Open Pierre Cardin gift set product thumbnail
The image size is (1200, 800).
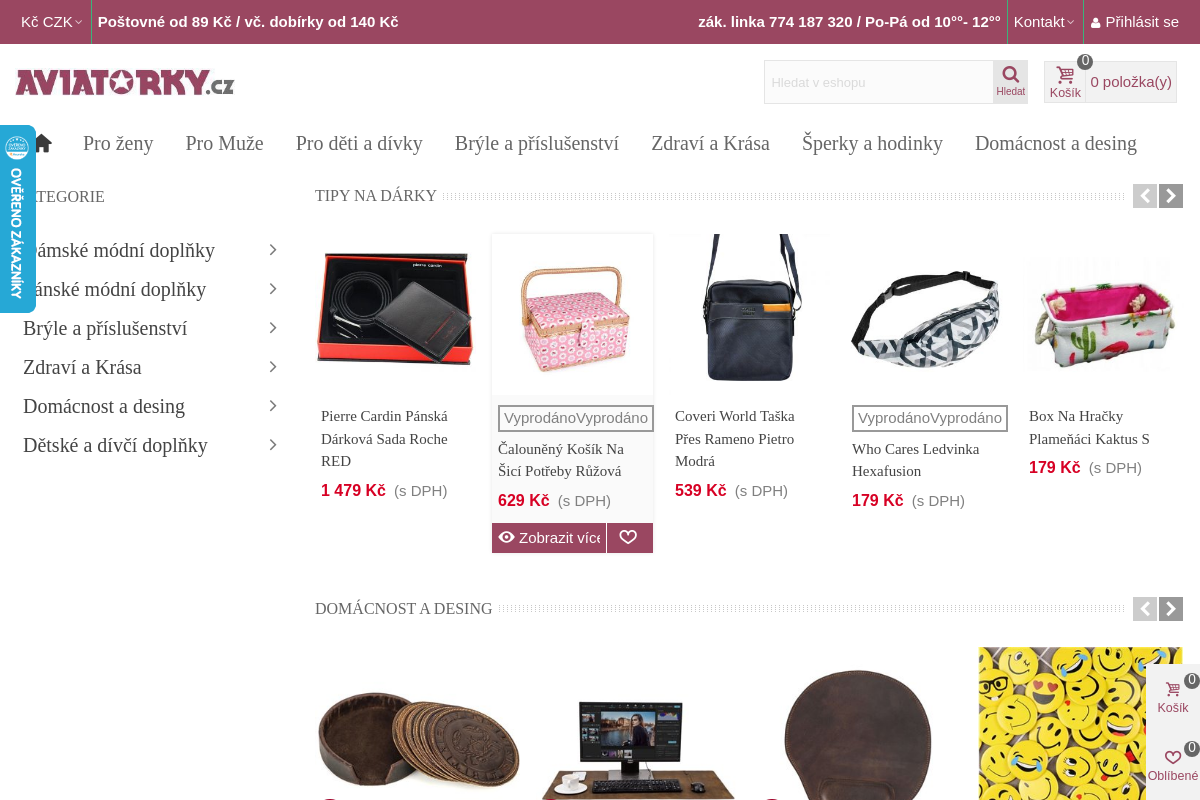pos(395,309)
